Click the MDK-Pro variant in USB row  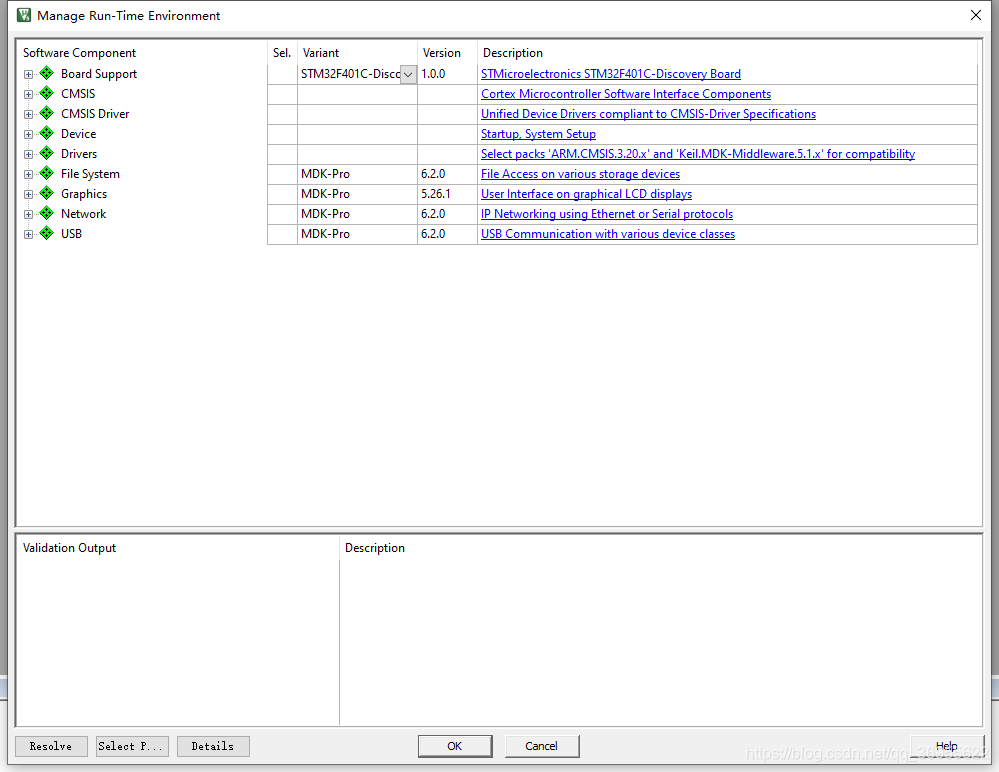click(326, 234)
